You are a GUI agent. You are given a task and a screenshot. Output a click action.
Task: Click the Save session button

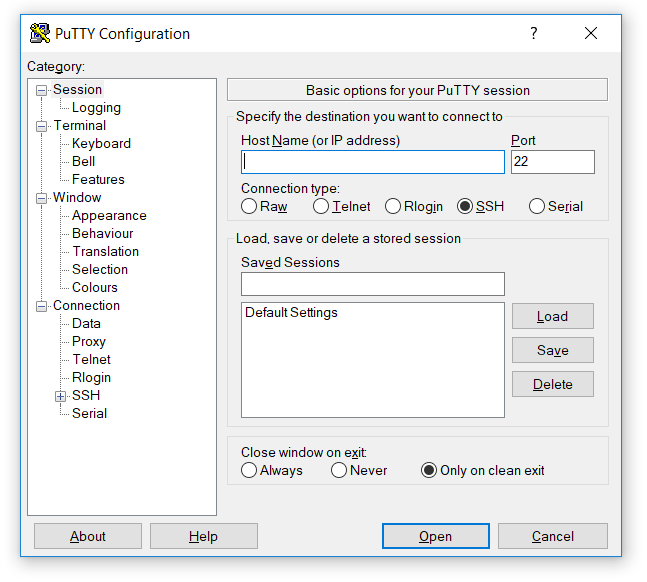click(x=553, y=350)
